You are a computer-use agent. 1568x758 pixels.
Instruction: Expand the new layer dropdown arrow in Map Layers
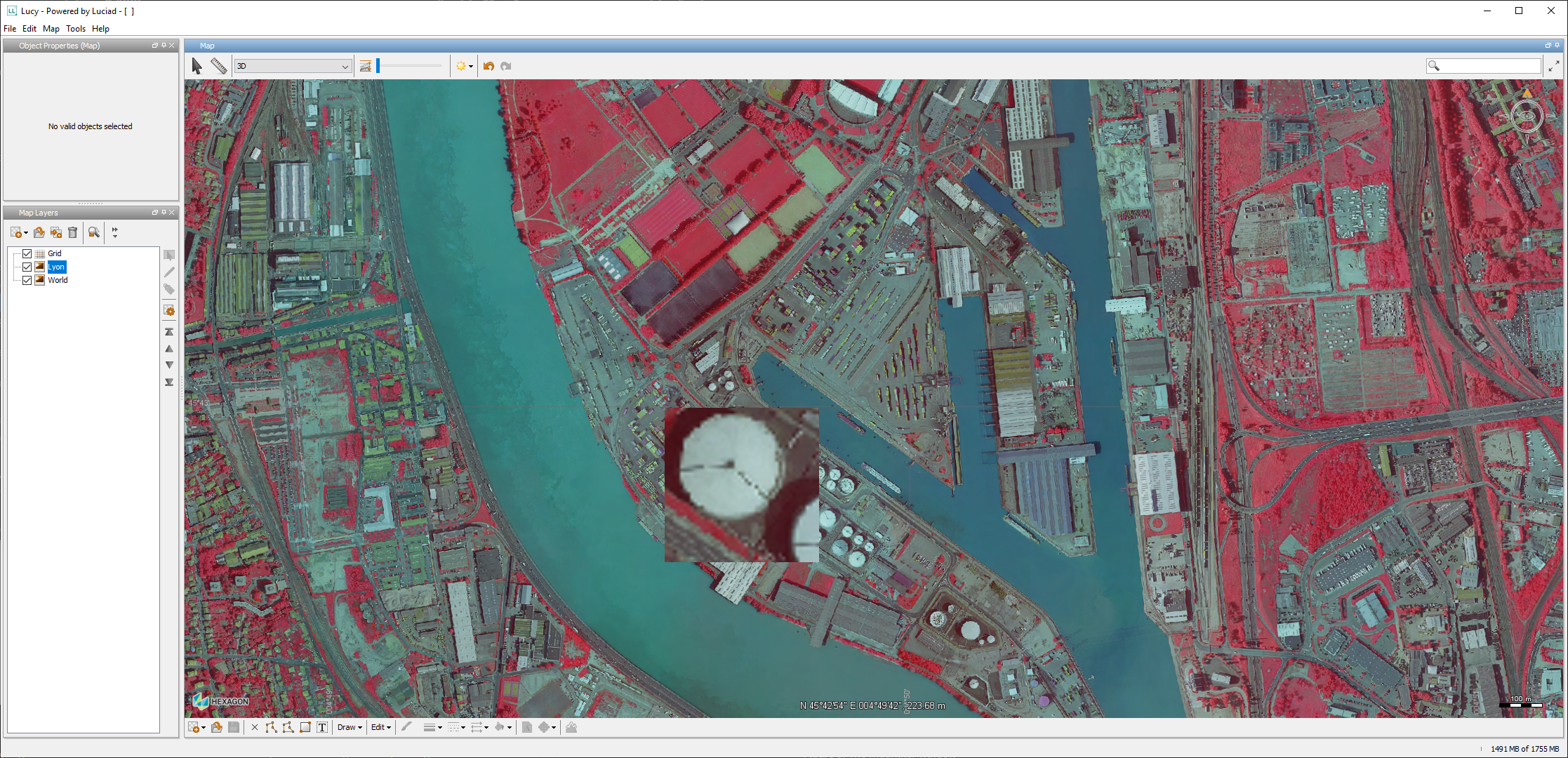tap(26, 233)
